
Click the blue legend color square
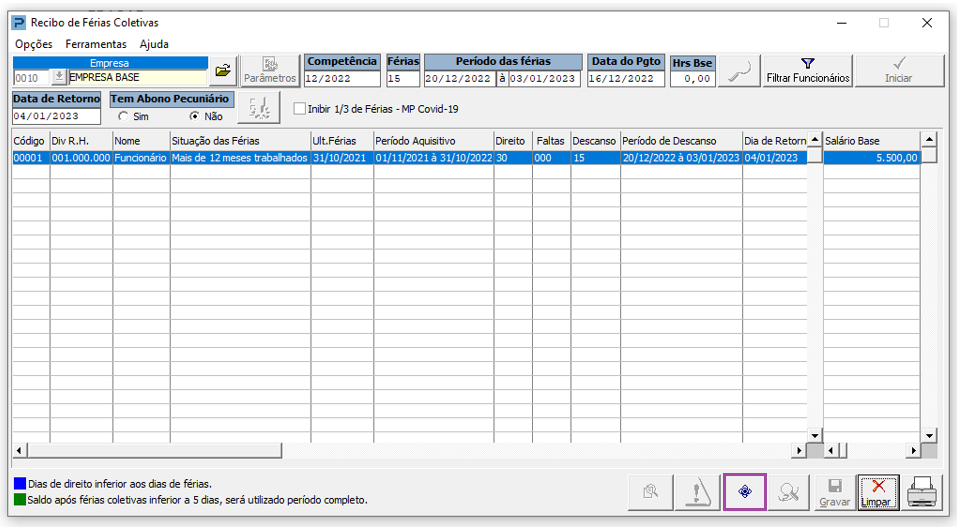[x=20, y=484]
